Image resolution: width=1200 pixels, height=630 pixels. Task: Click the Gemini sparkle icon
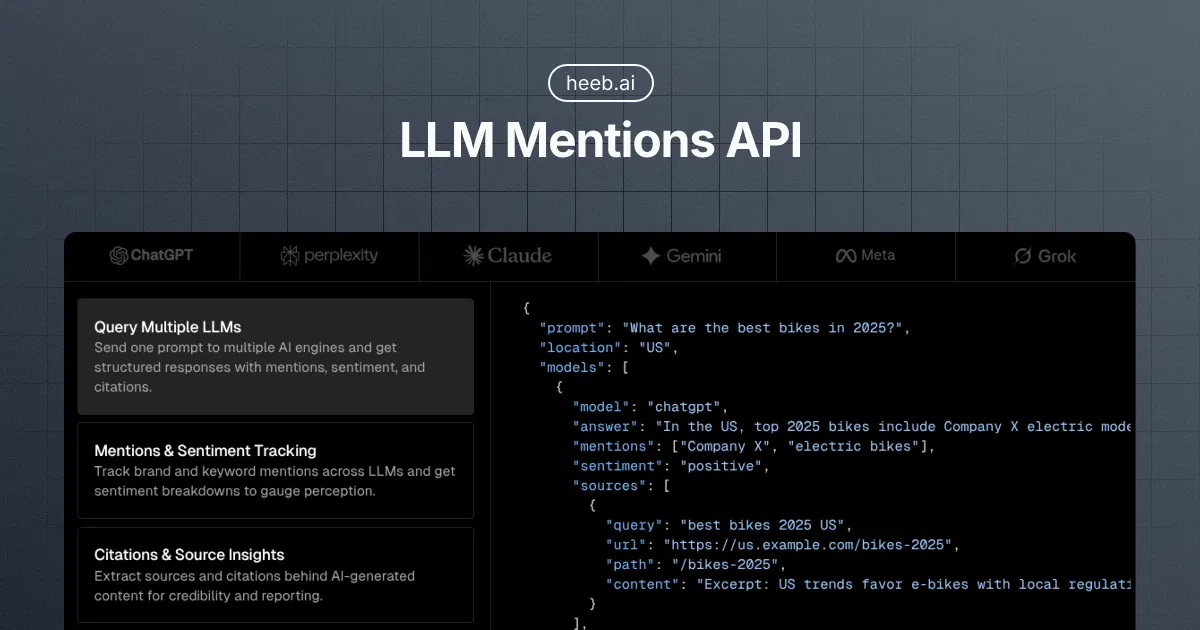tap(650, 256)
